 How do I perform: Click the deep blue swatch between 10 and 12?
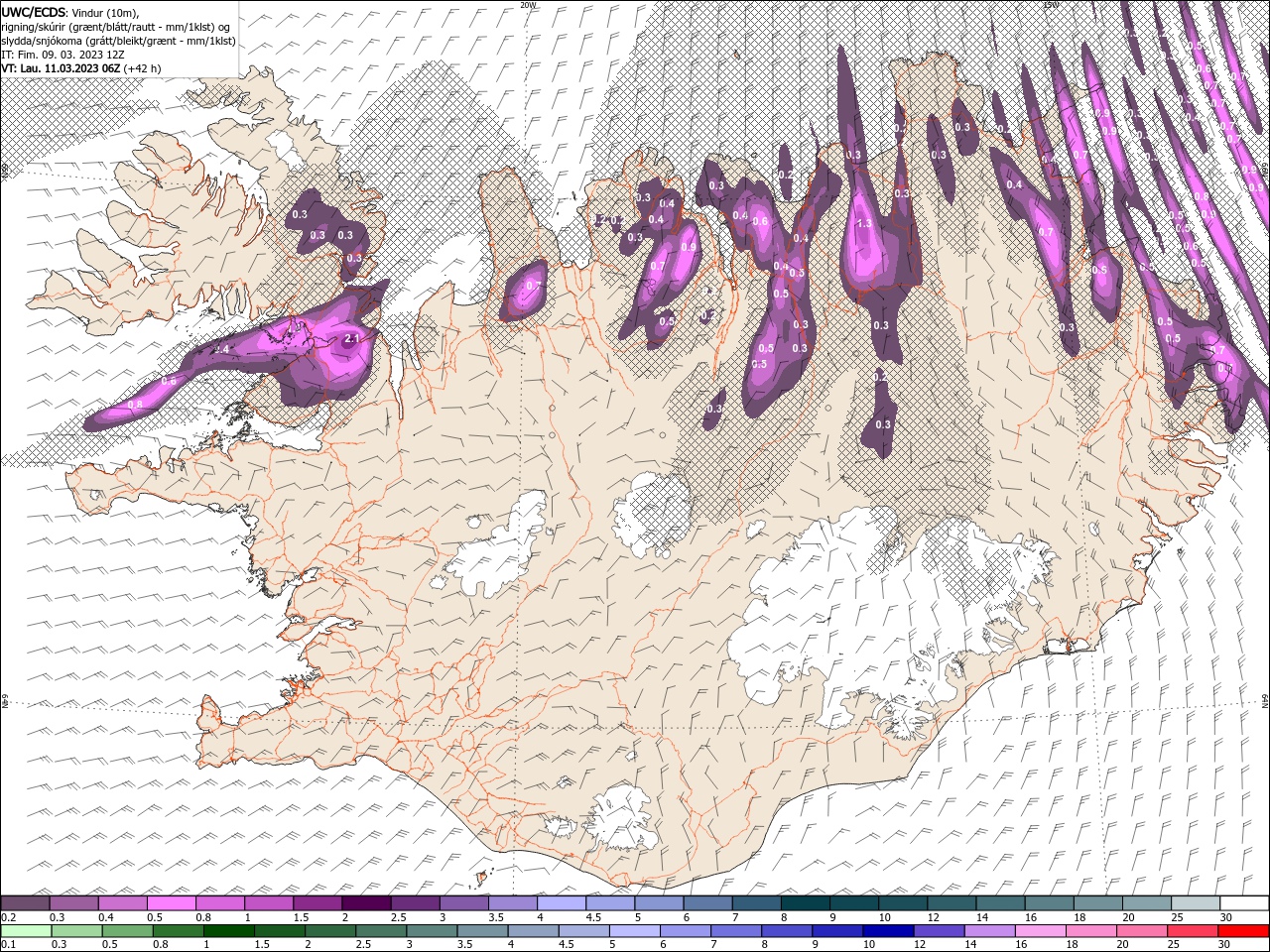[887, 931]
